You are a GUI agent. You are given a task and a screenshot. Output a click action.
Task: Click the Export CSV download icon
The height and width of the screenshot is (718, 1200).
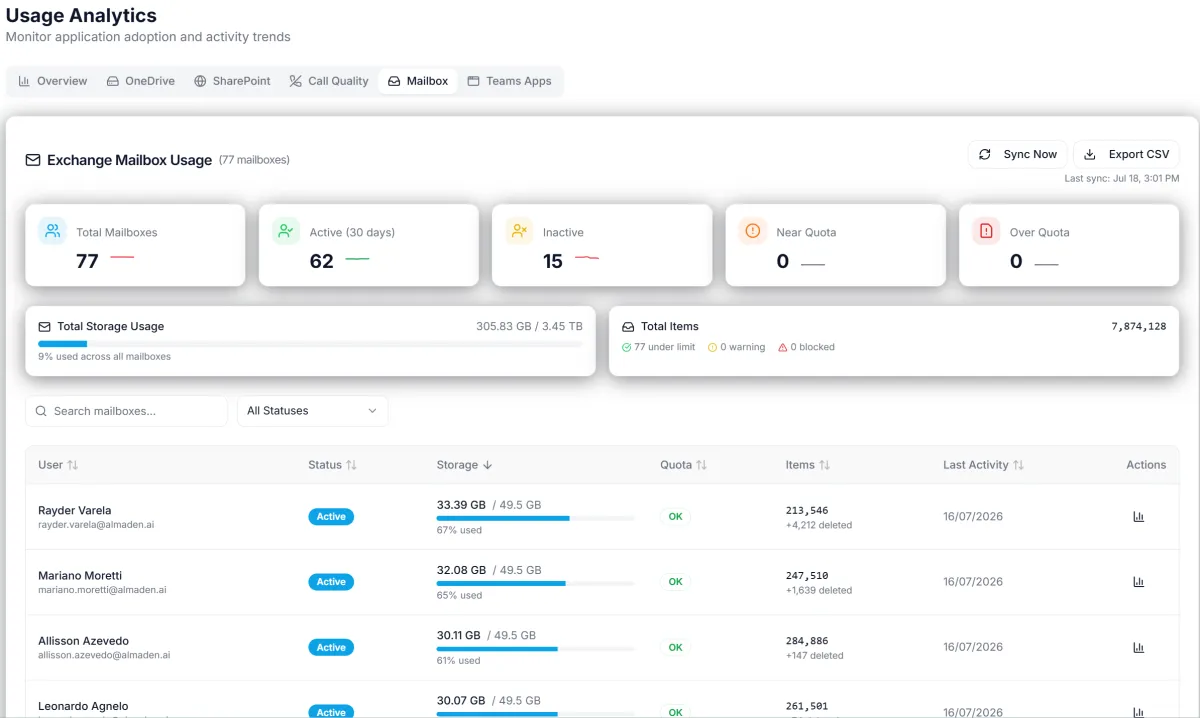(x=1091, y=154)
